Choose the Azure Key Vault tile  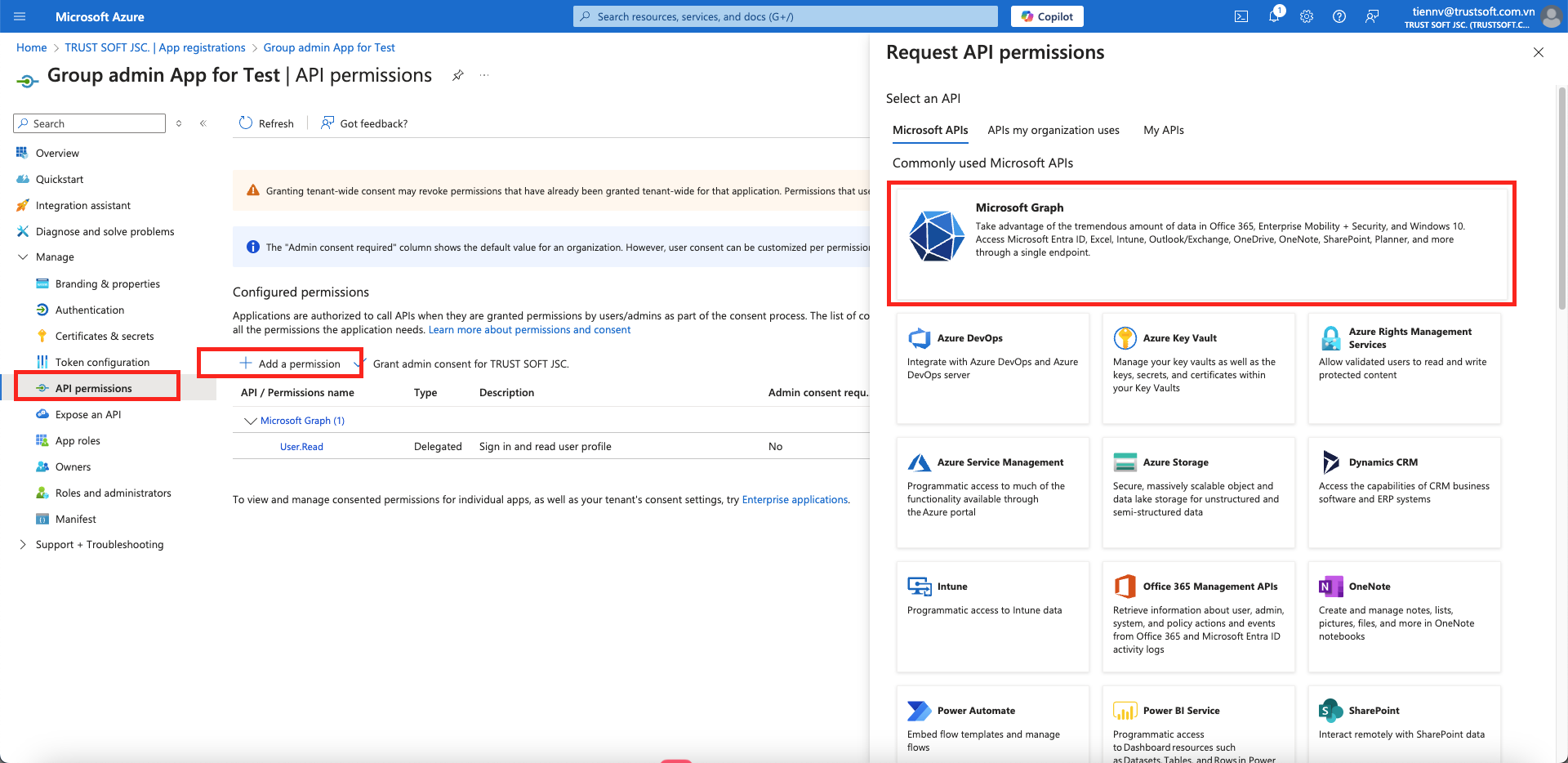(1198, 368)
